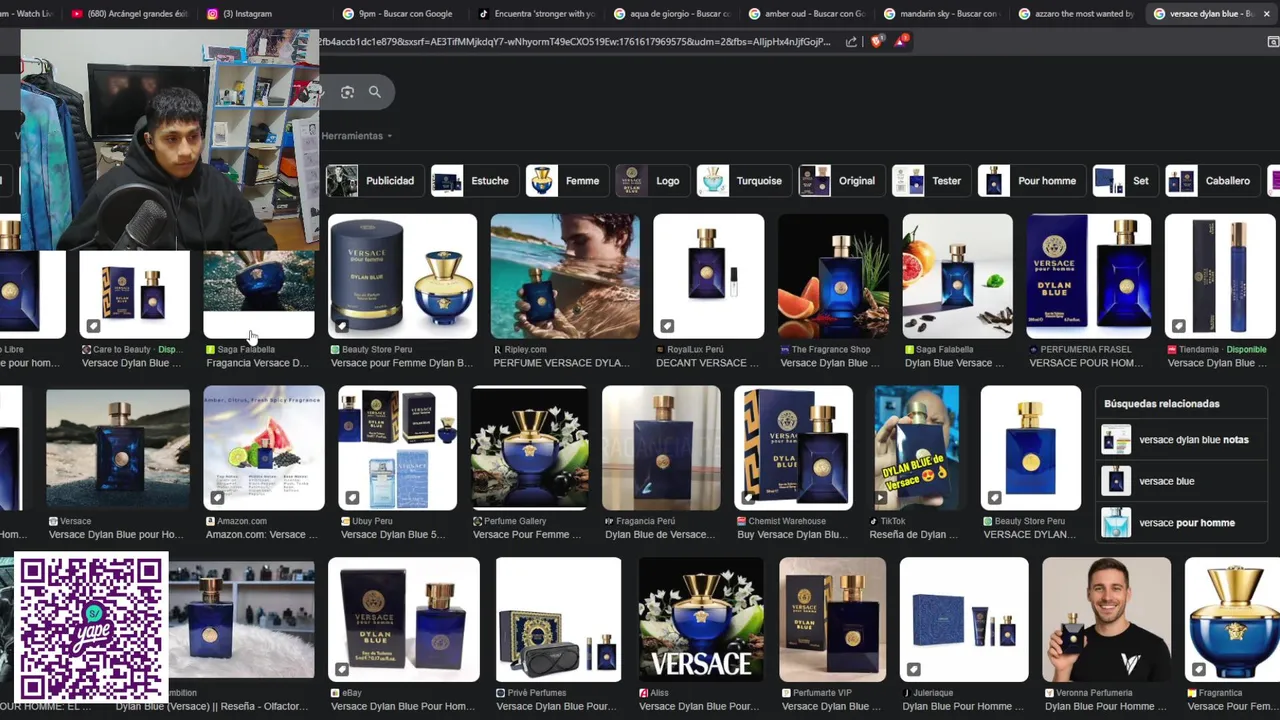Click product tag icon on Tiendamia image
Screen dimensions: 1280x720
coord(1178,325)
